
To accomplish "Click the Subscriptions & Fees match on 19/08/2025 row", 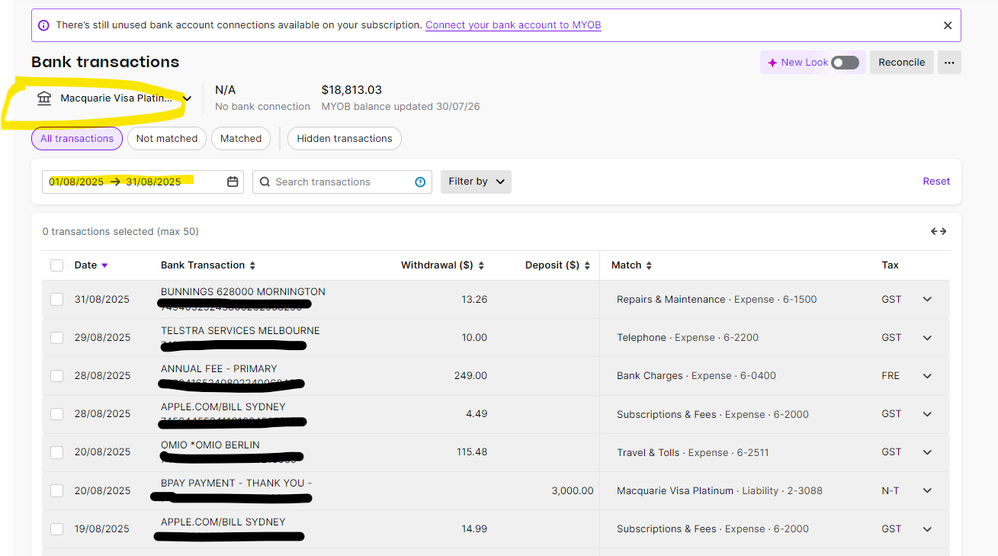I will 713,529.
